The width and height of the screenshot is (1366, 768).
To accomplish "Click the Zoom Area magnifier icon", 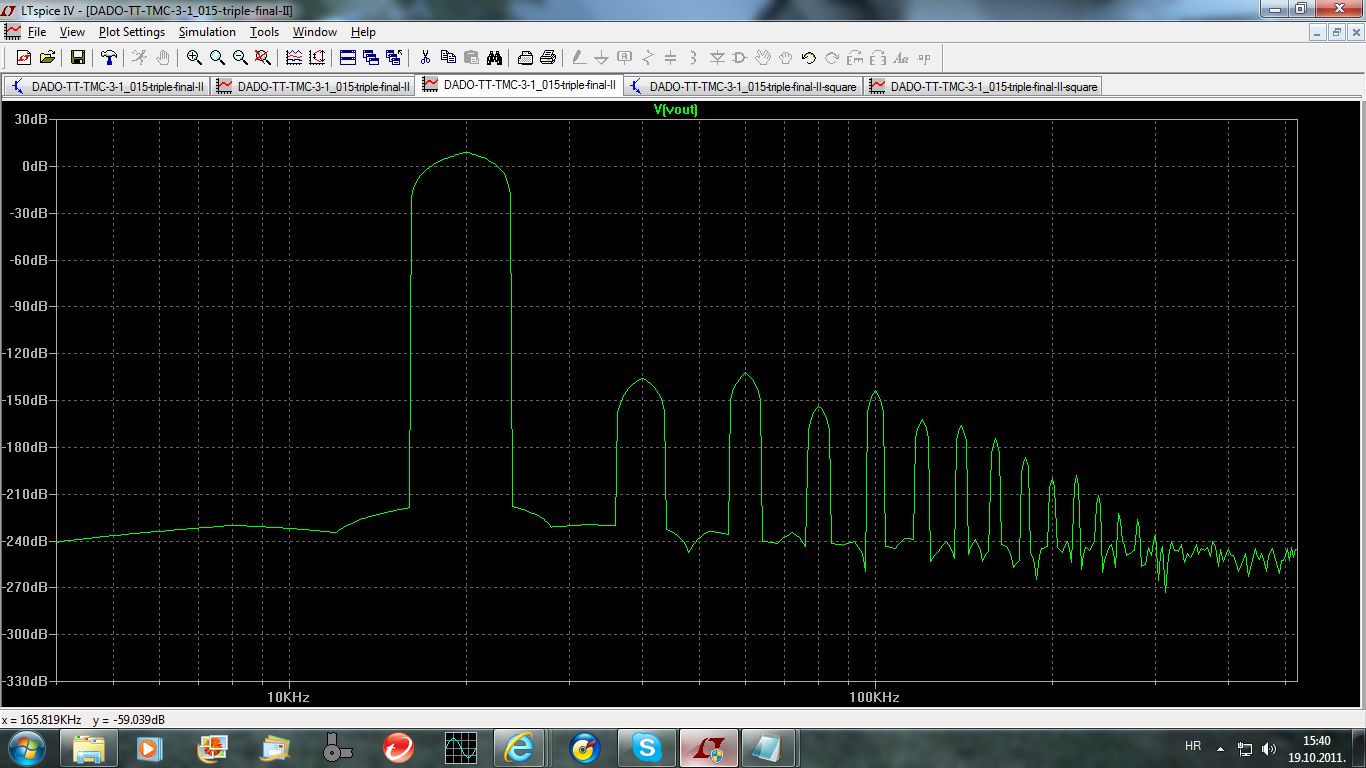I will [x=217, y=58].
